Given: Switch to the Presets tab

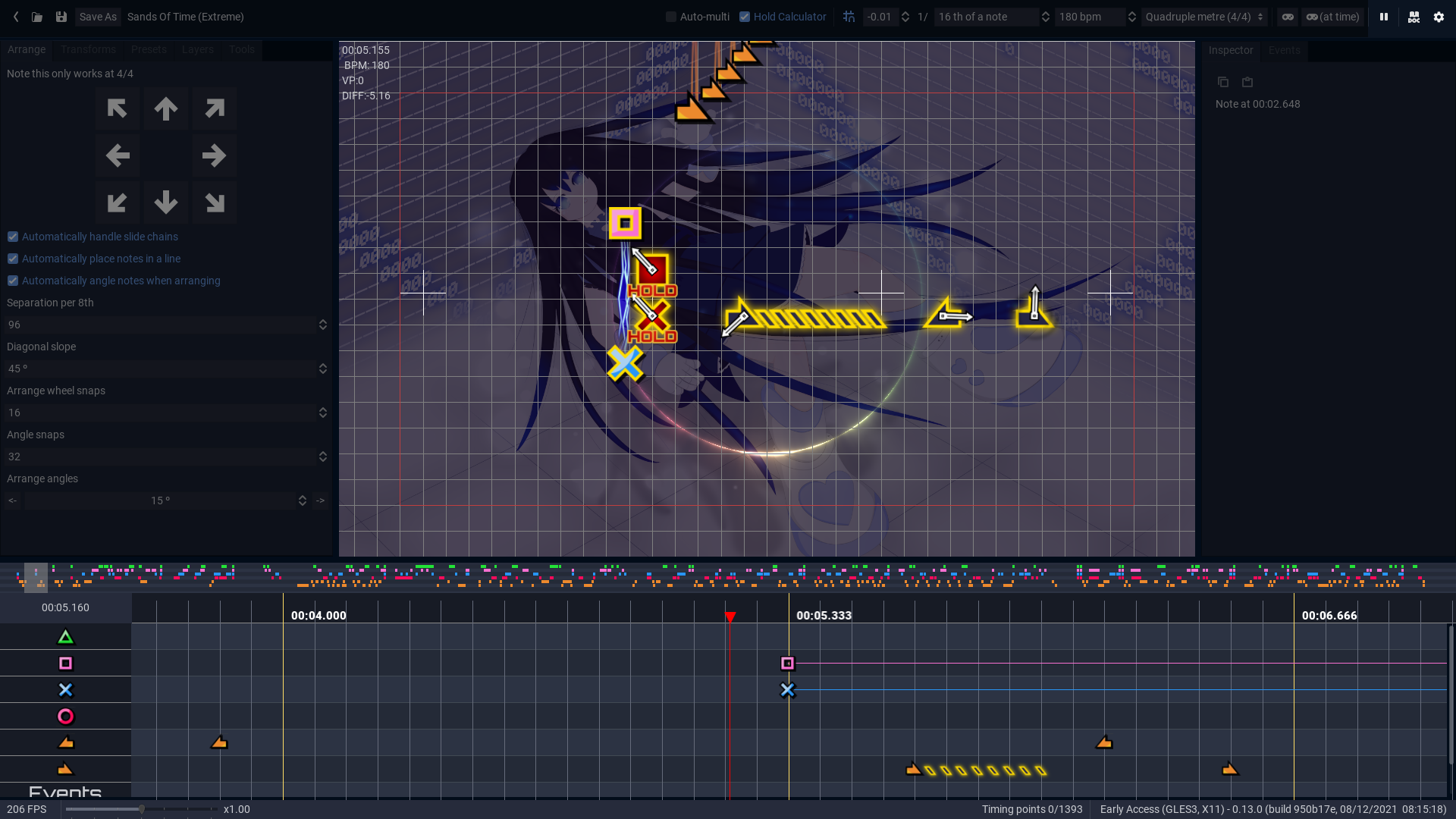Looking at the screenshot, I should [x=149, y=49].
